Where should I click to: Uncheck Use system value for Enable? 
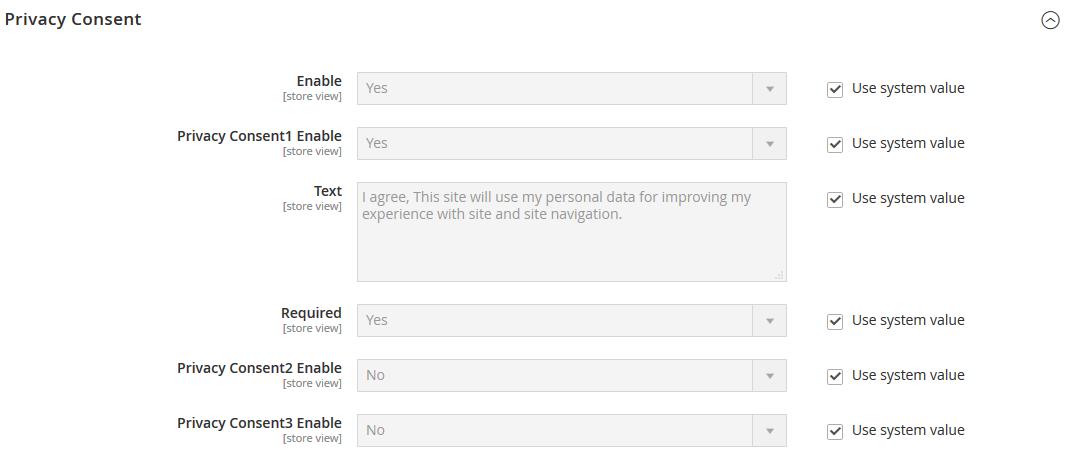tap(835, 89)
